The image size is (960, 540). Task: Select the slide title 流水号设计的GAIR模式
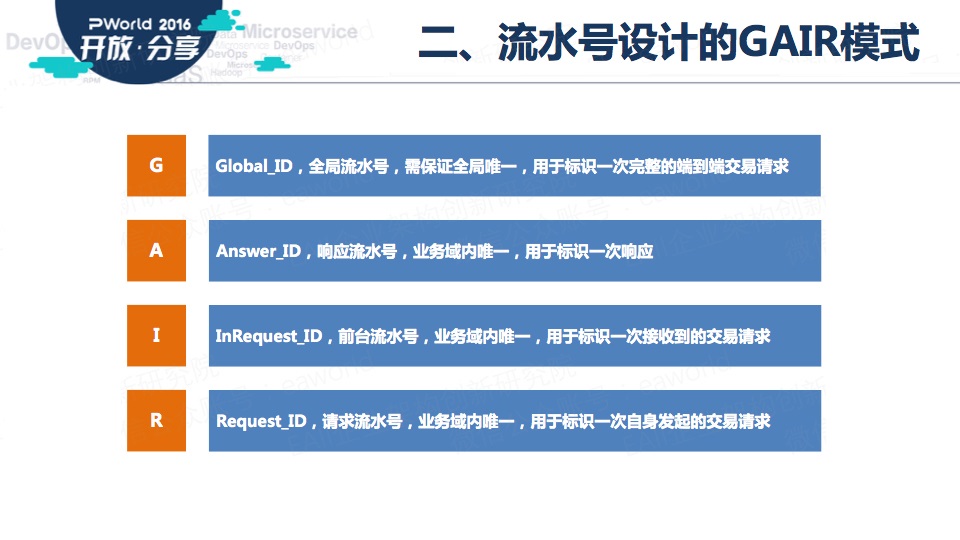coord(668,43)
